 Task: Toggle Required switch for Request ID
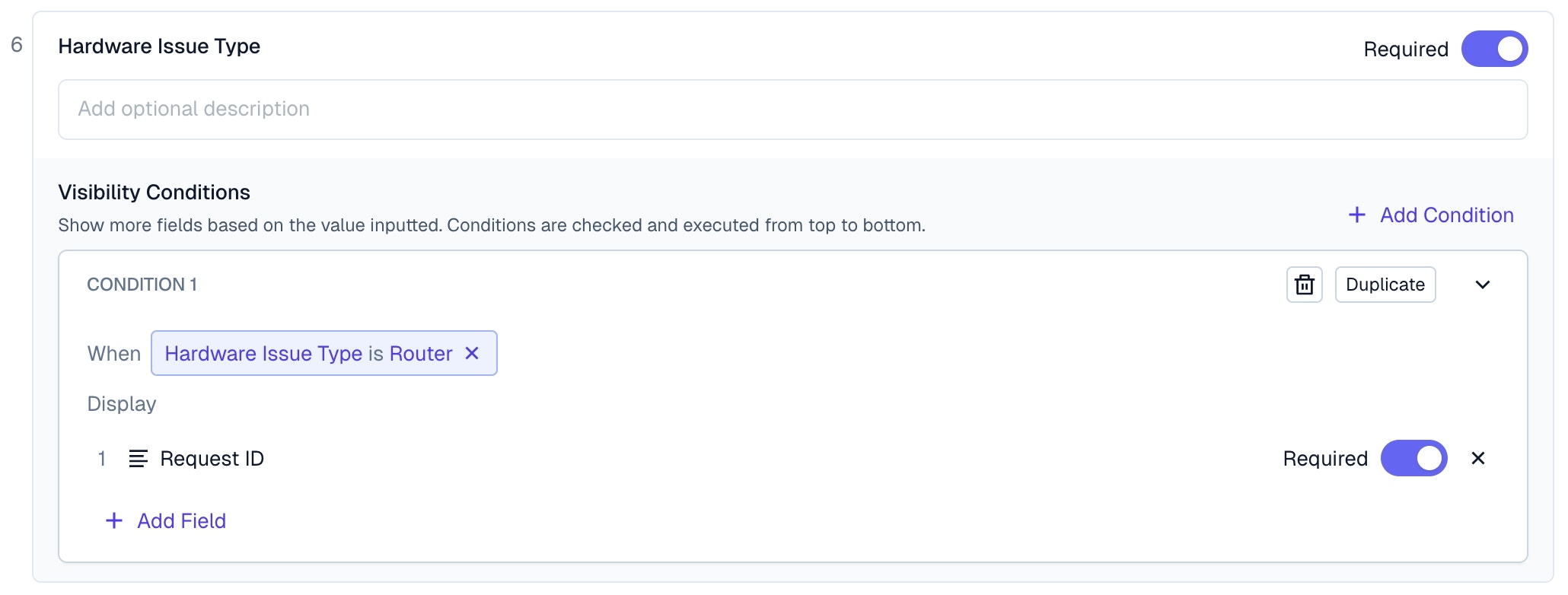tap(1413, 458)
